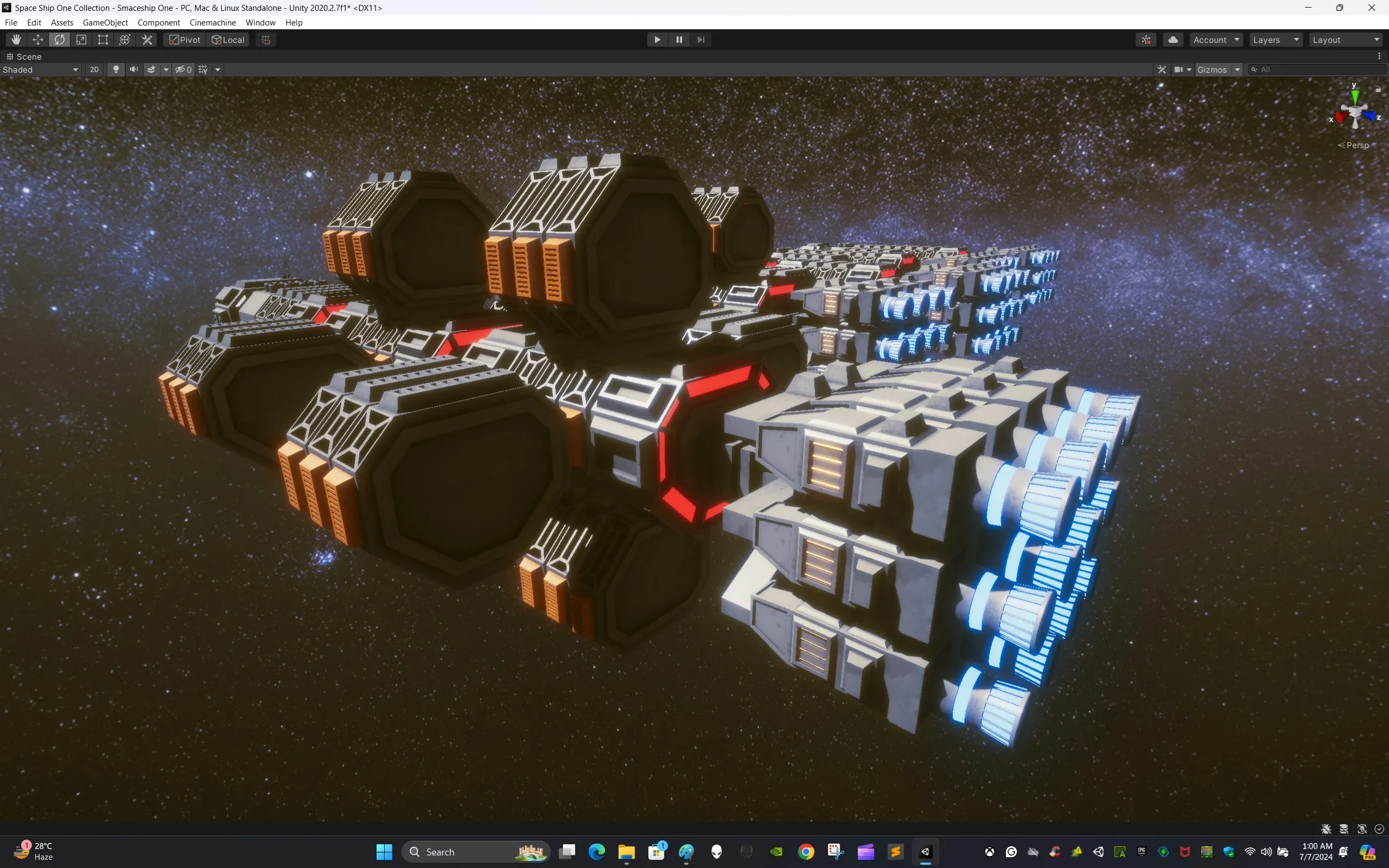Open the Shaded draw mode dropdown

tap(40, 69)
